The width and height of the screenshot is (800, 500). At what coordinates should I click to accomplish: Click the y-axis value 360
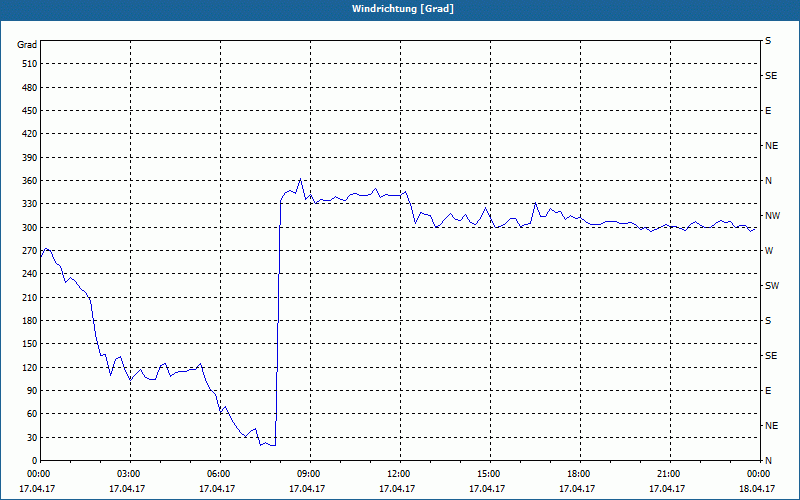coord(30,181)
